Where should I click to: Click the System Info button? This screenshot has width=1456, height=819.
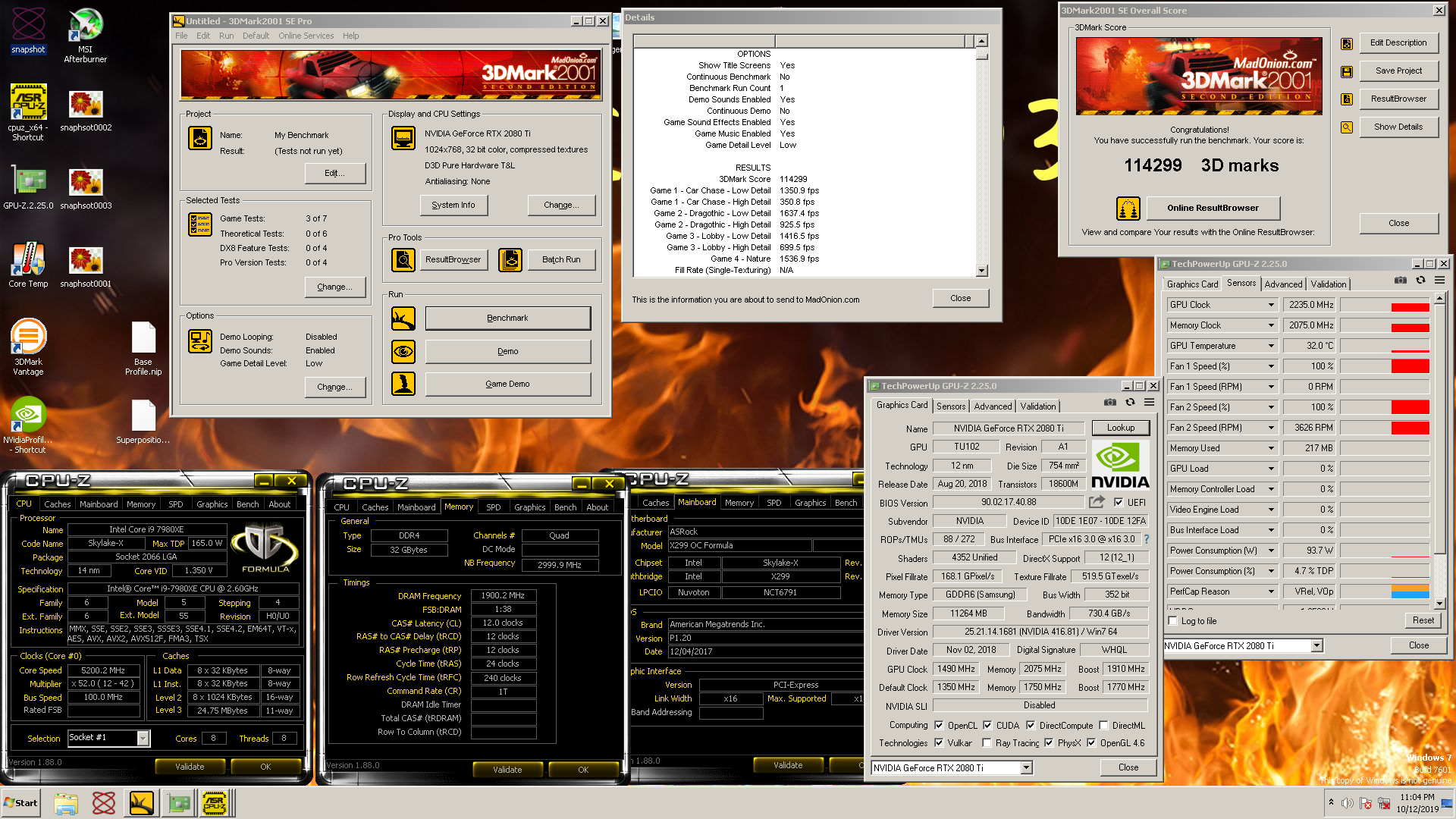[453, 205]
